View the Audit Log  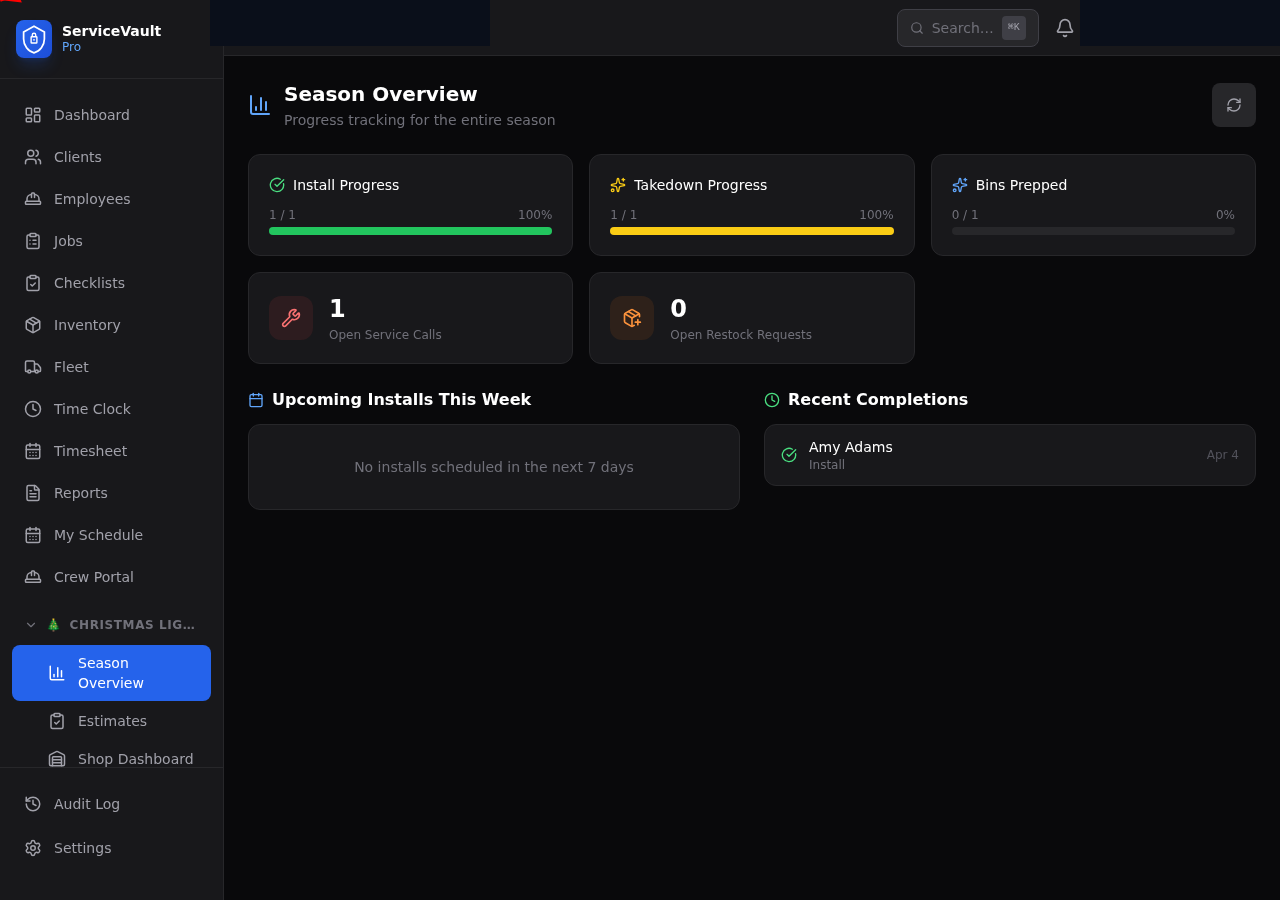point(86,803)
